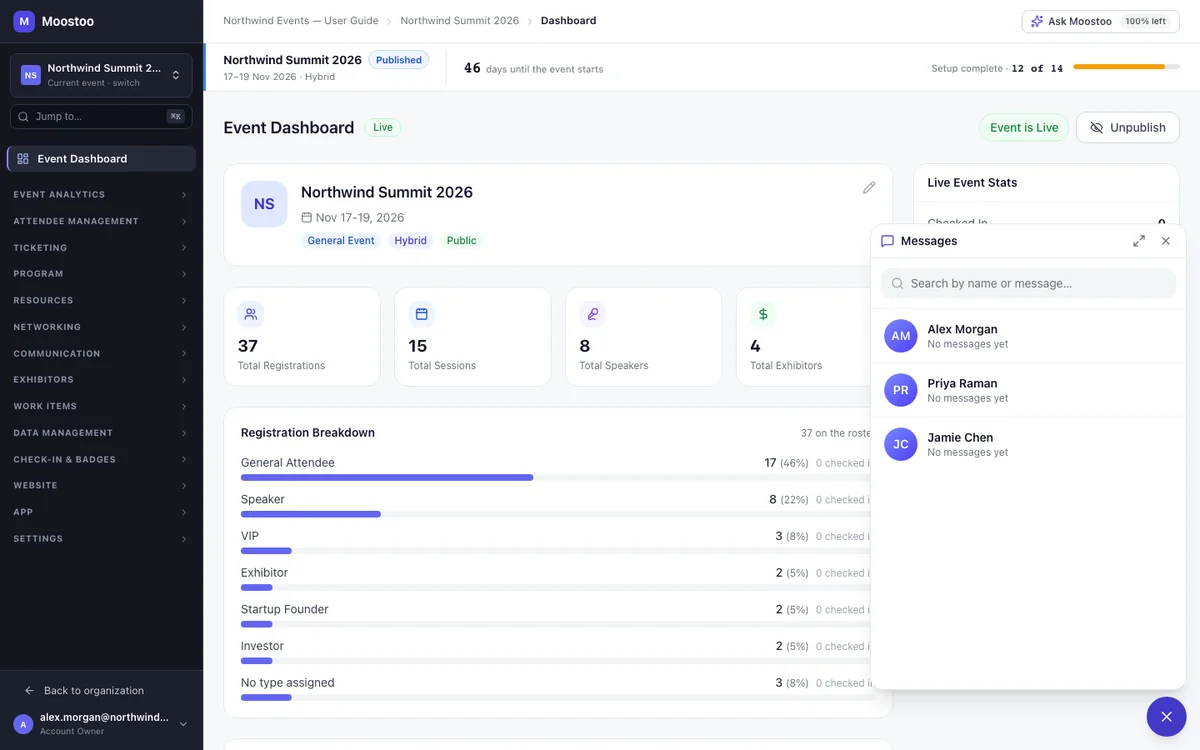Click the setup complete progress bar
The width and height of the screenshot is (1200, 750).
point(1126,67)
